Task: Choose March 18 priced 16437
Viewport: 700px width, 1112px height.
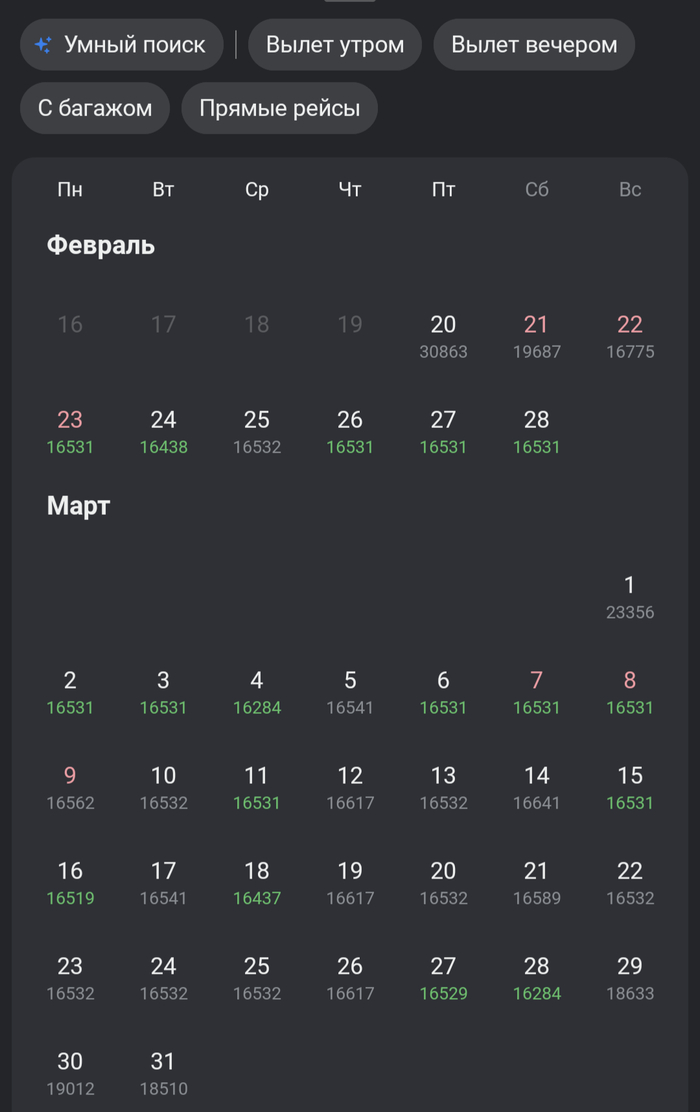Action: pos(257,882)
